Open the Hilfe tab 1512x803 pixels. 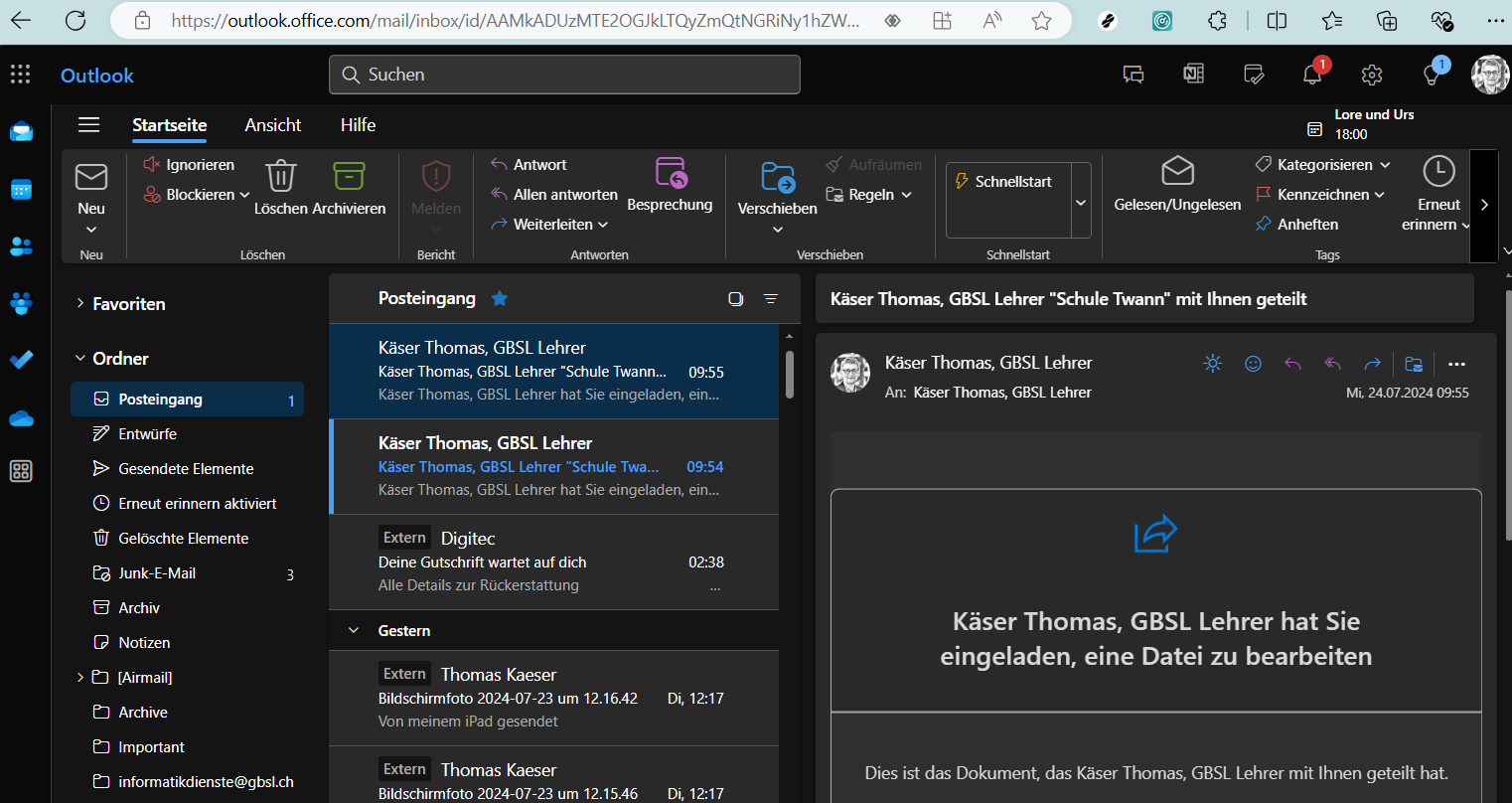click(x=358, y=125)
